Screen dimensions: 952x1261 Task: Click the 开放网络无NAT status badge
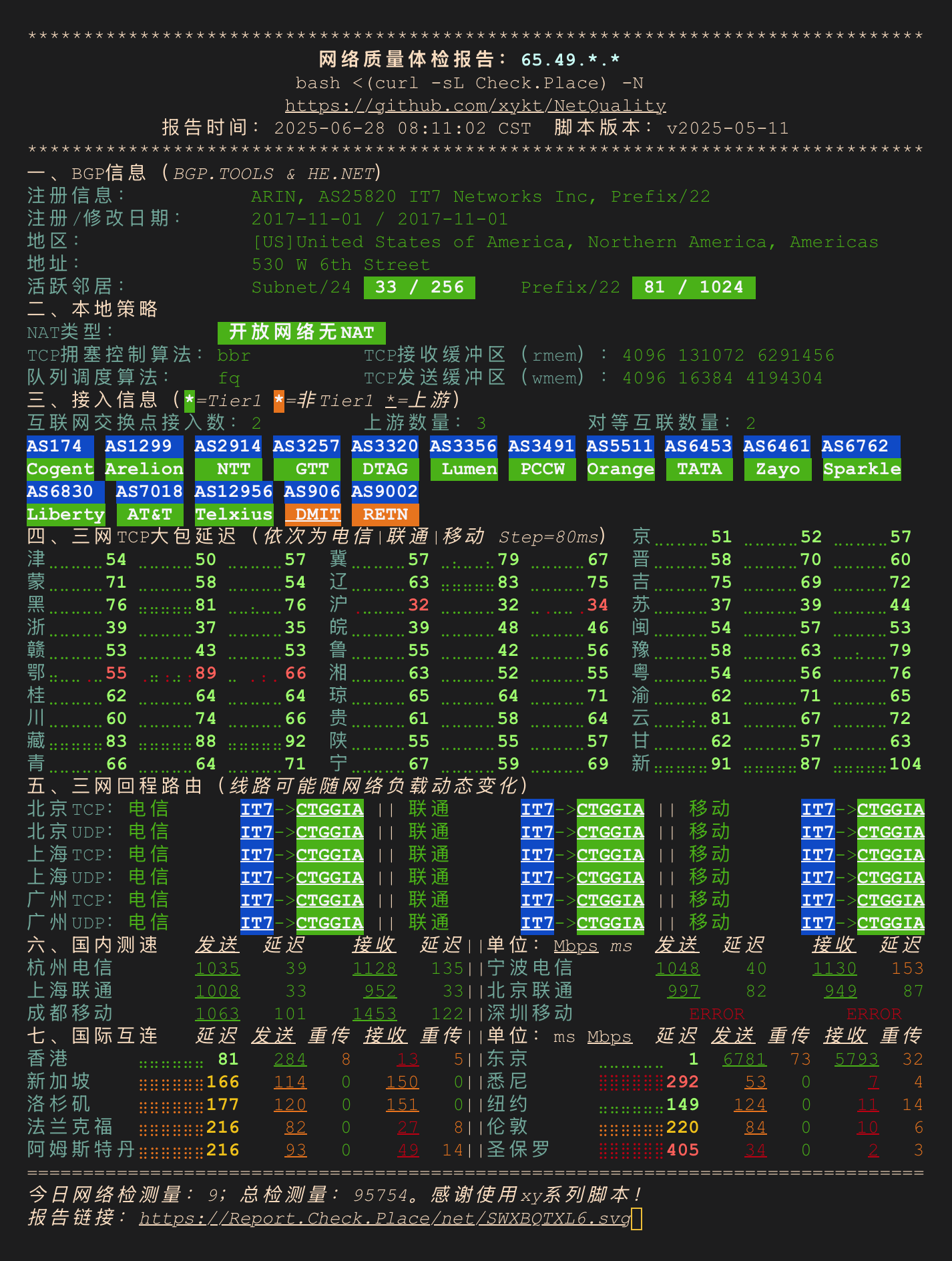click(x=301, y=332)
